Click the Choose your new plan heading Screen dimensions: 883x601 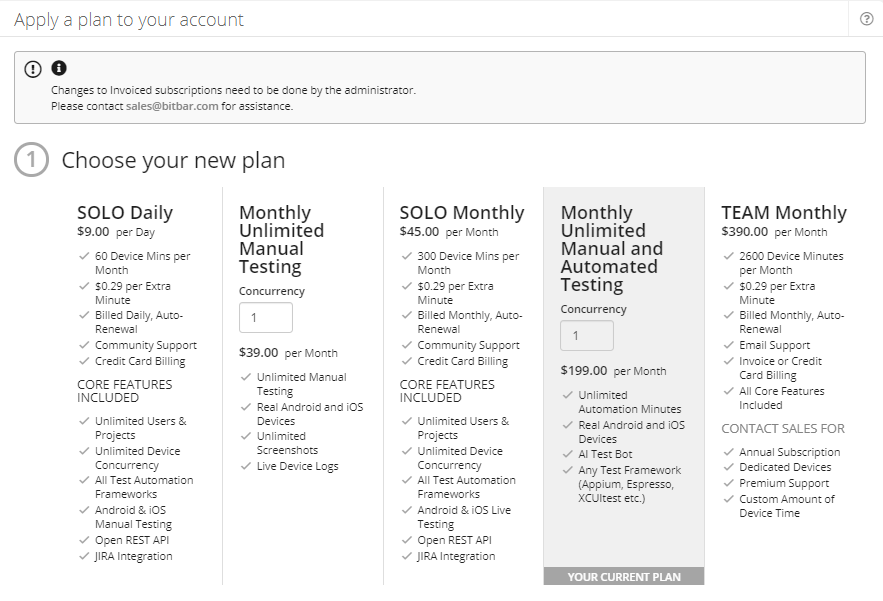click(x=172, y=159)
